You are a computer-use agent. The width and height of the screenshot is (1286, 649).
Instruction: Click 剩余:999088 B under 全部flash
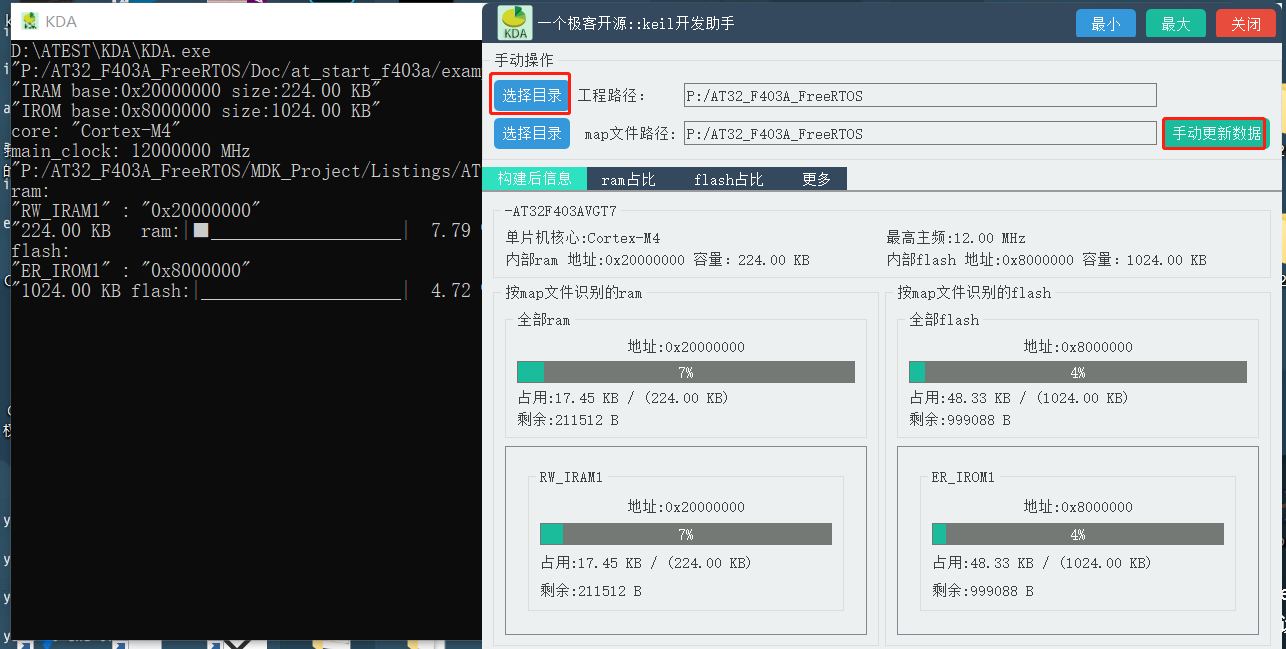960,420
